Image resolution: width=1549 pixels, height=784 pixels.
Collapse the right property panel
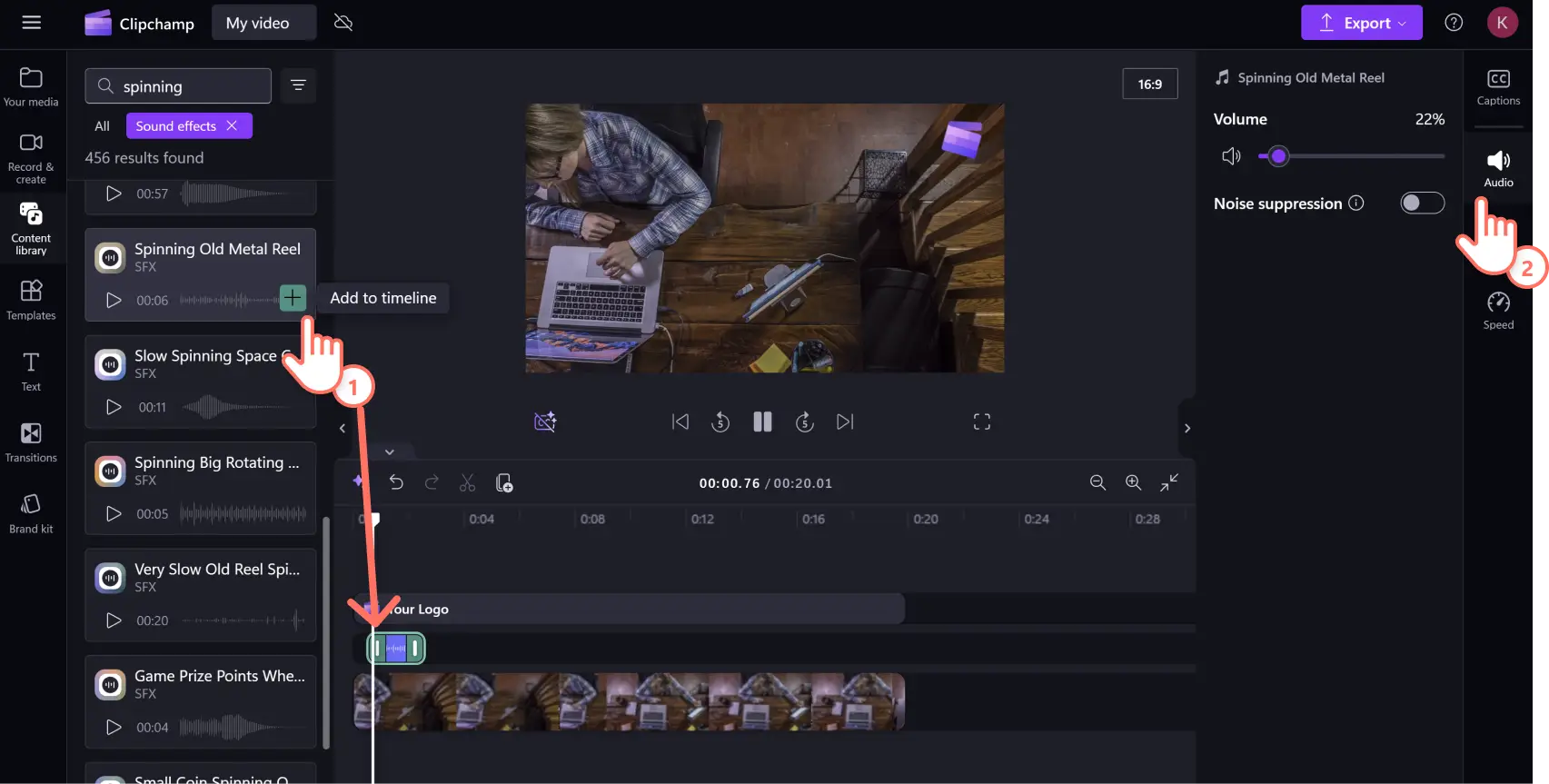tap(1187, 428)
